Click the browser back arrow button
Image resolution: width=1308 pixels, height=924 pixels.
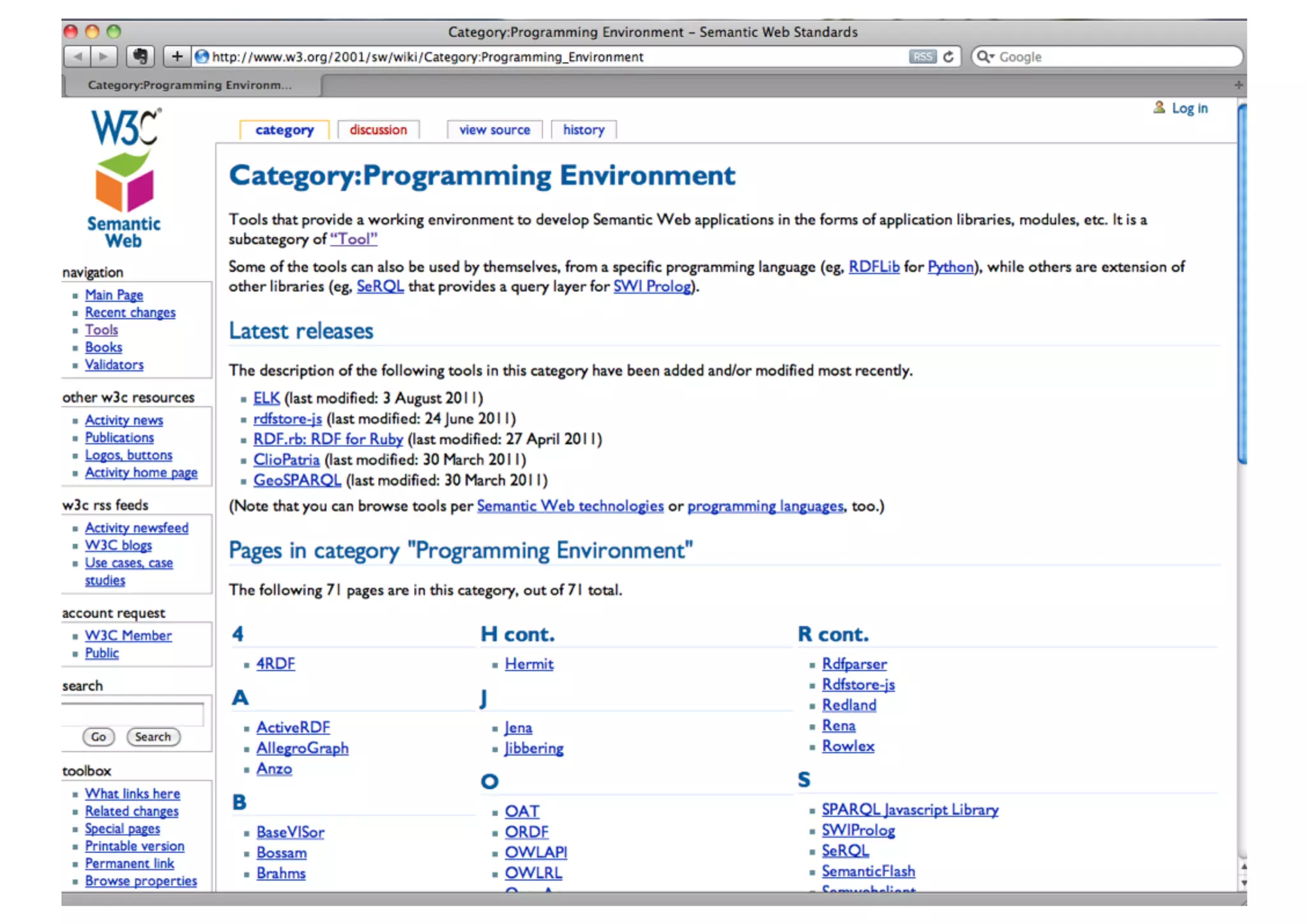[x=78, y=57]
